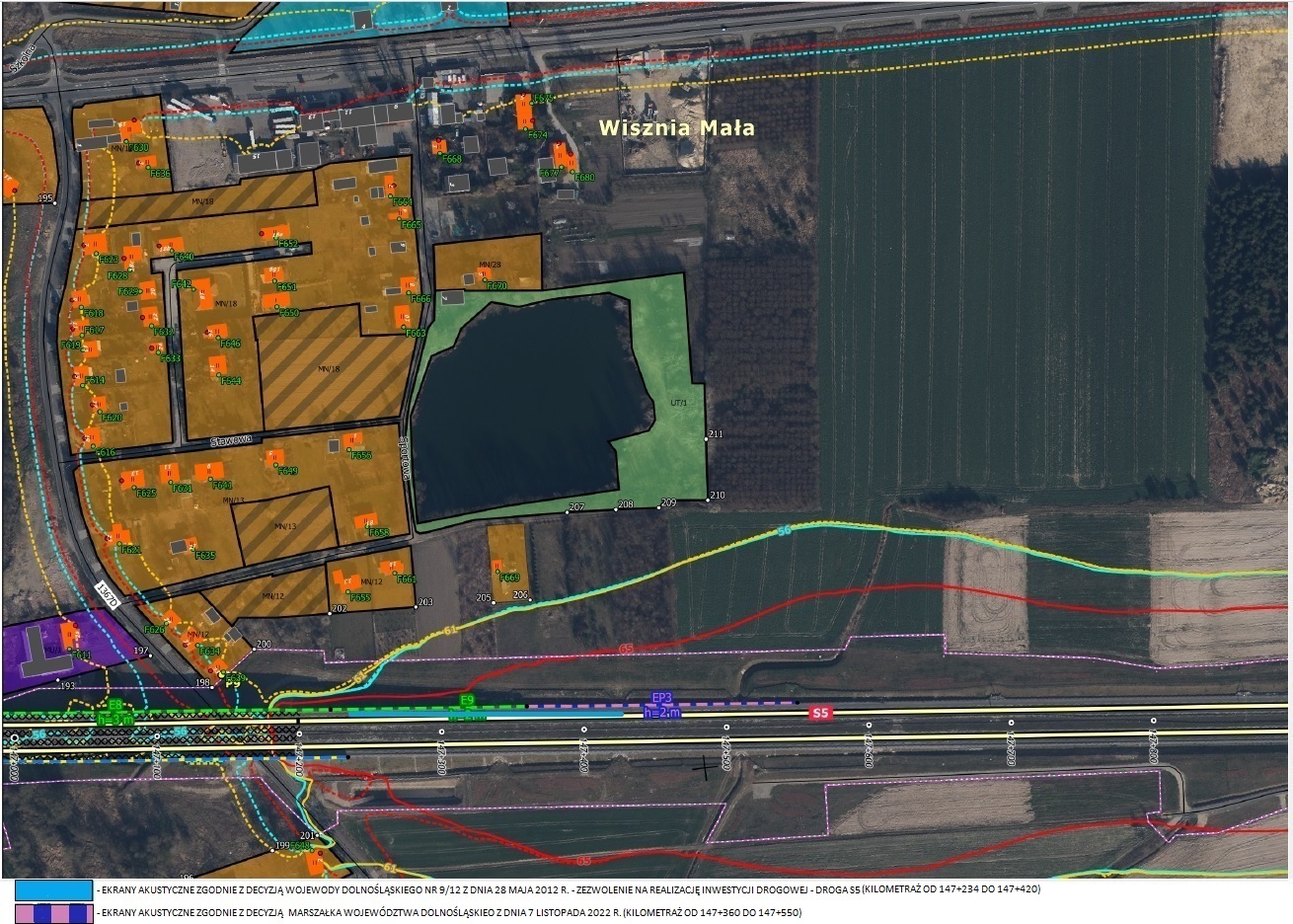Select the building marked F668
This screenshot has width=1293, height=924.
(x=440, y=147)
